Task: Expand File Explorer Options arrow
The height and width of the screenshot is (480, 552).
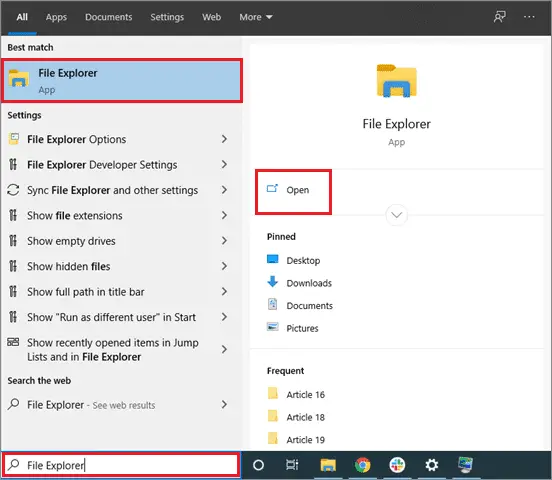Action: pos(224,139)
